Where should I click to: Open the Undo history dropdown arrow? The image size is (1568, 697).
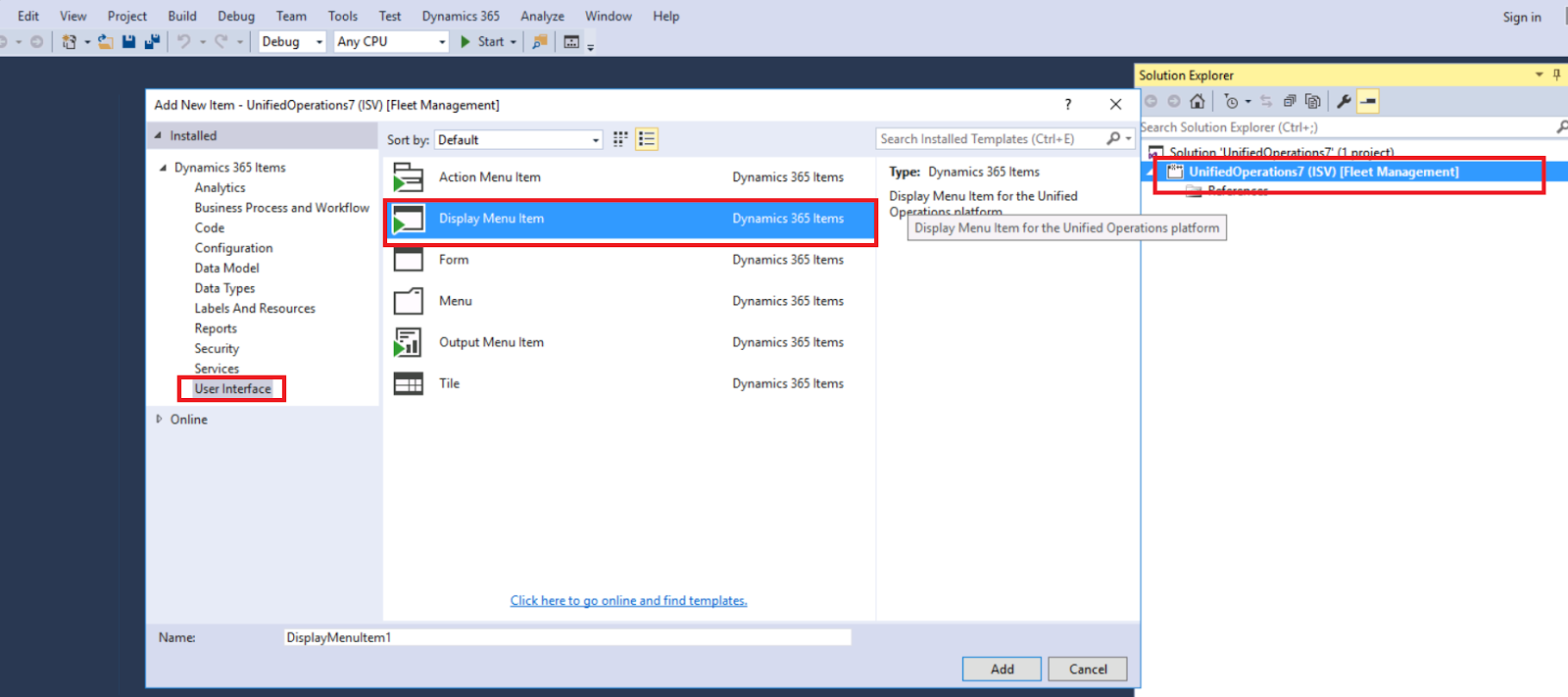point(203,42)
